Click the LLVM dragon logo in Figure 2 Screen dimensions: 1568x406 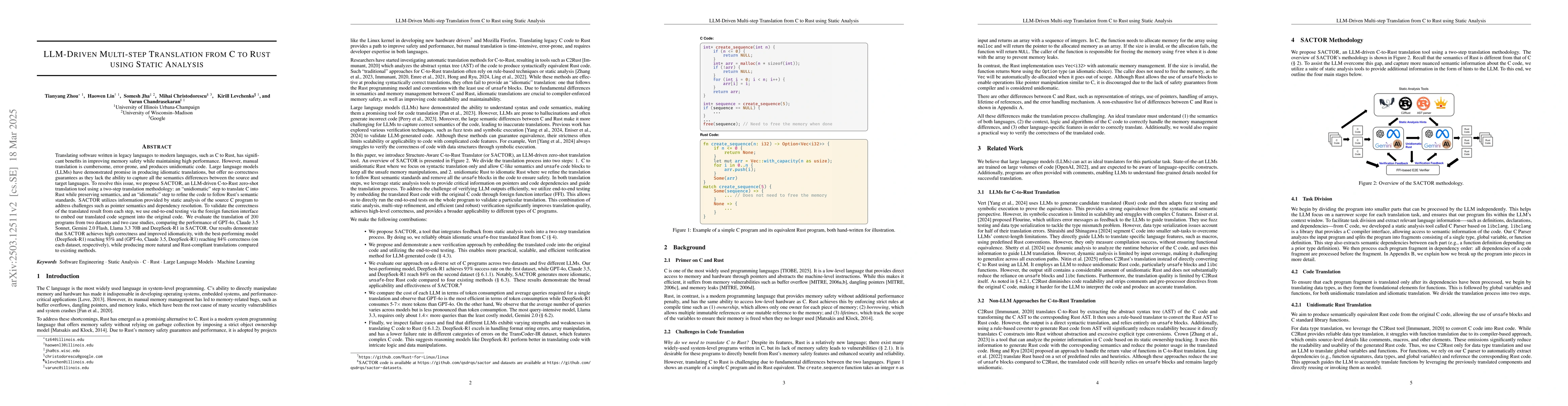click(x=1387, y=103)
